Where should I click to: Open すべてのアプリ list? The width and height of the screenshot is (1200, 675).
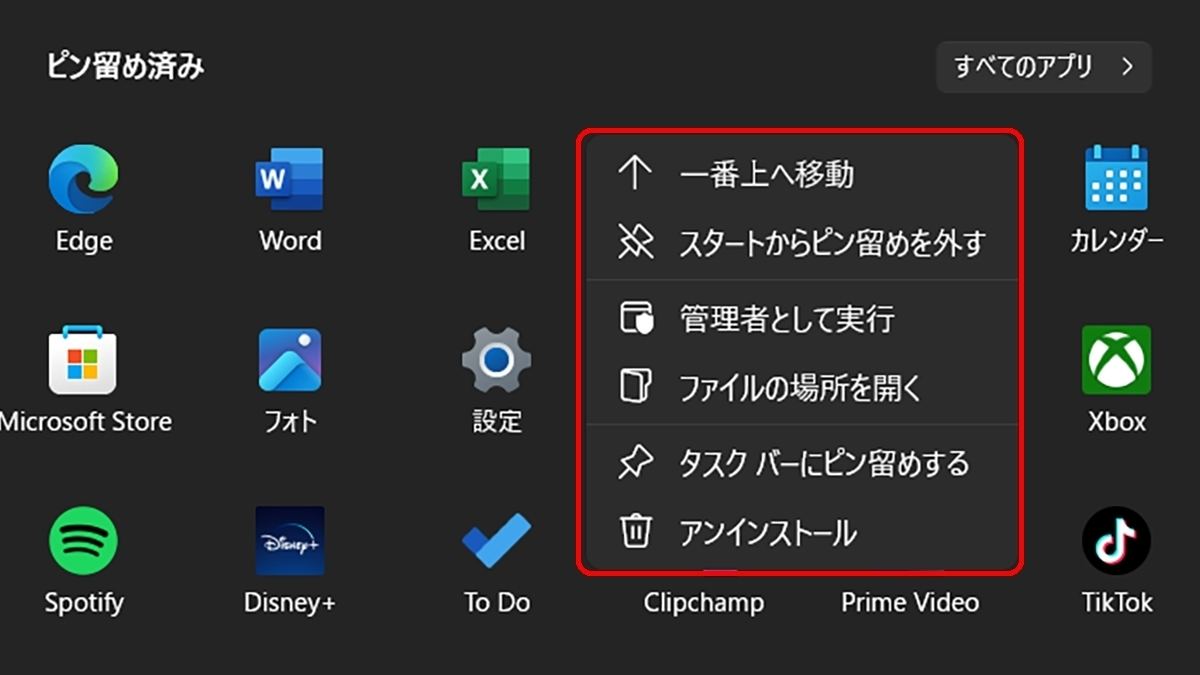tap(1044, 67)
